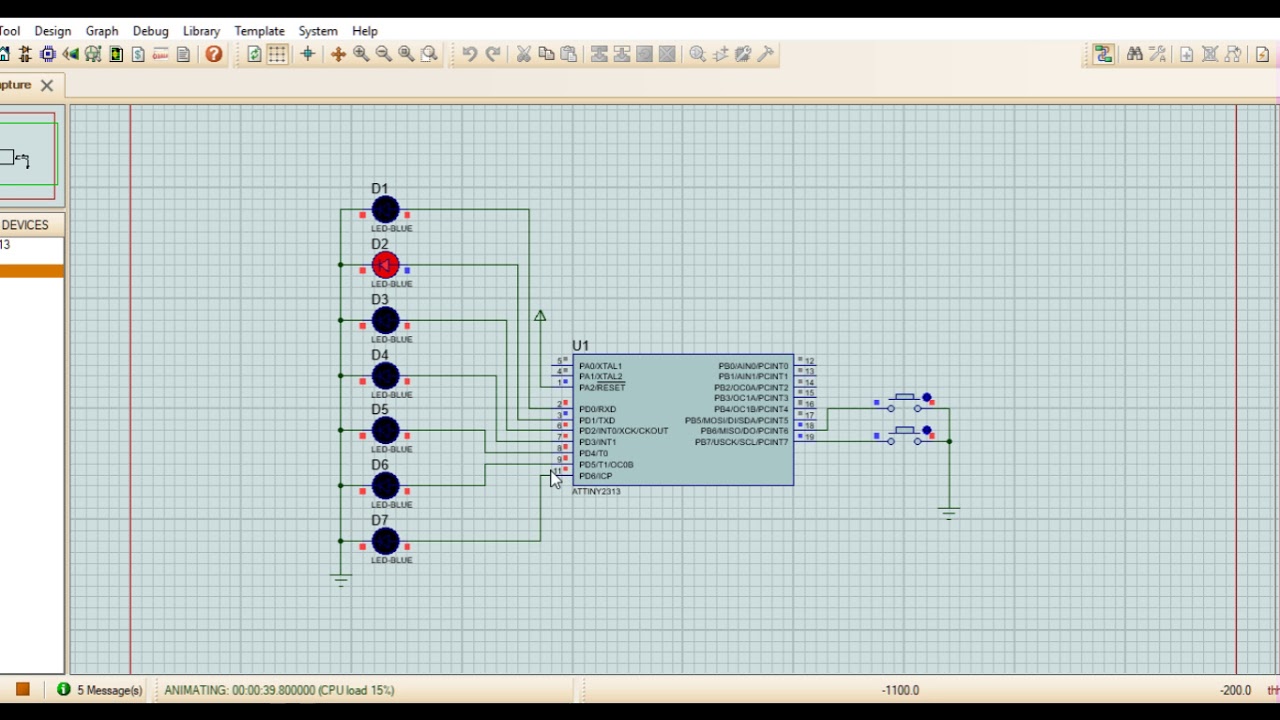1280x720 pixels.
Task: Click the red help question mark icon
Action: 214,54
